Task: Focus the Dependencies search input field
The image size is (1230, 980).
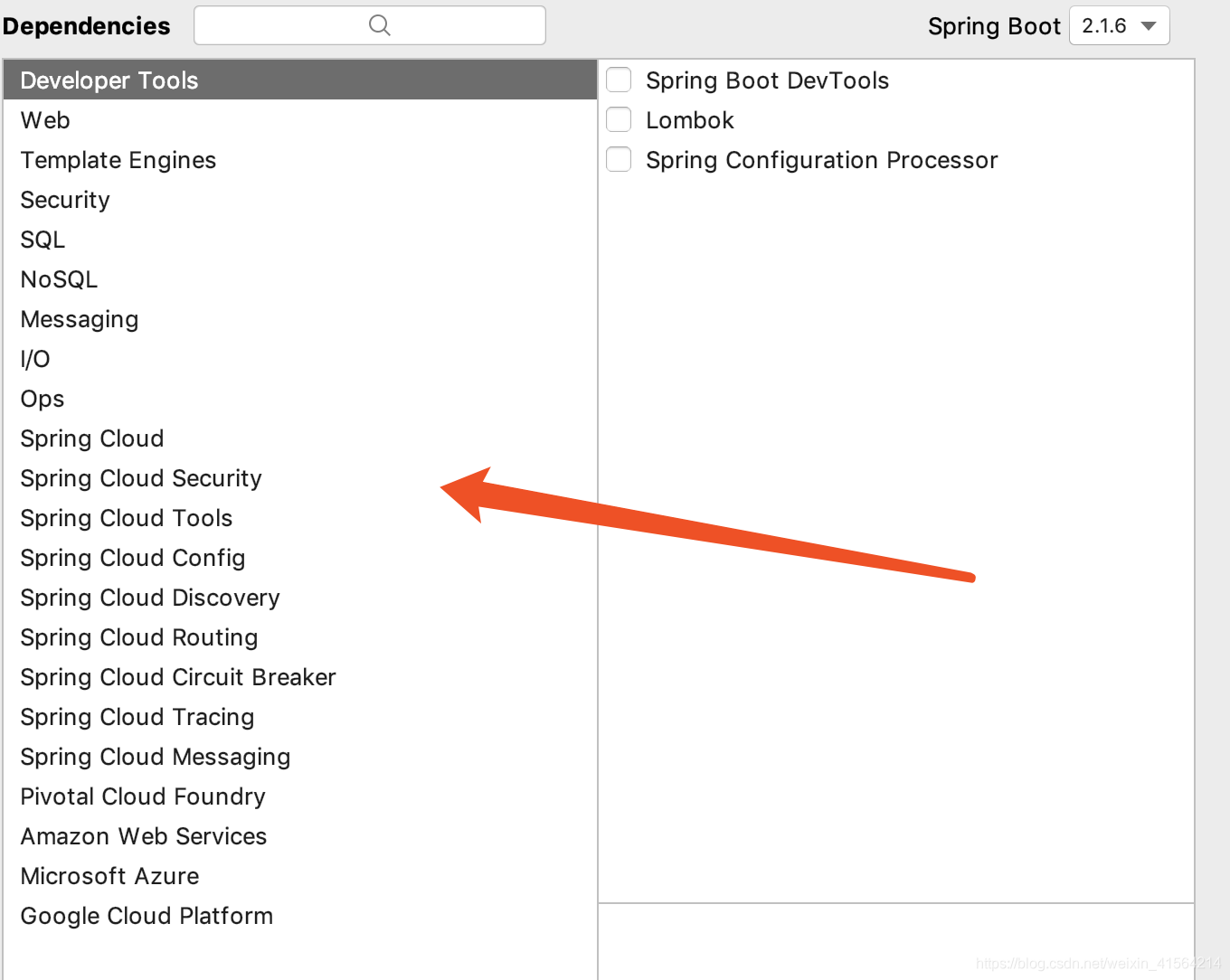Action: 370,25
